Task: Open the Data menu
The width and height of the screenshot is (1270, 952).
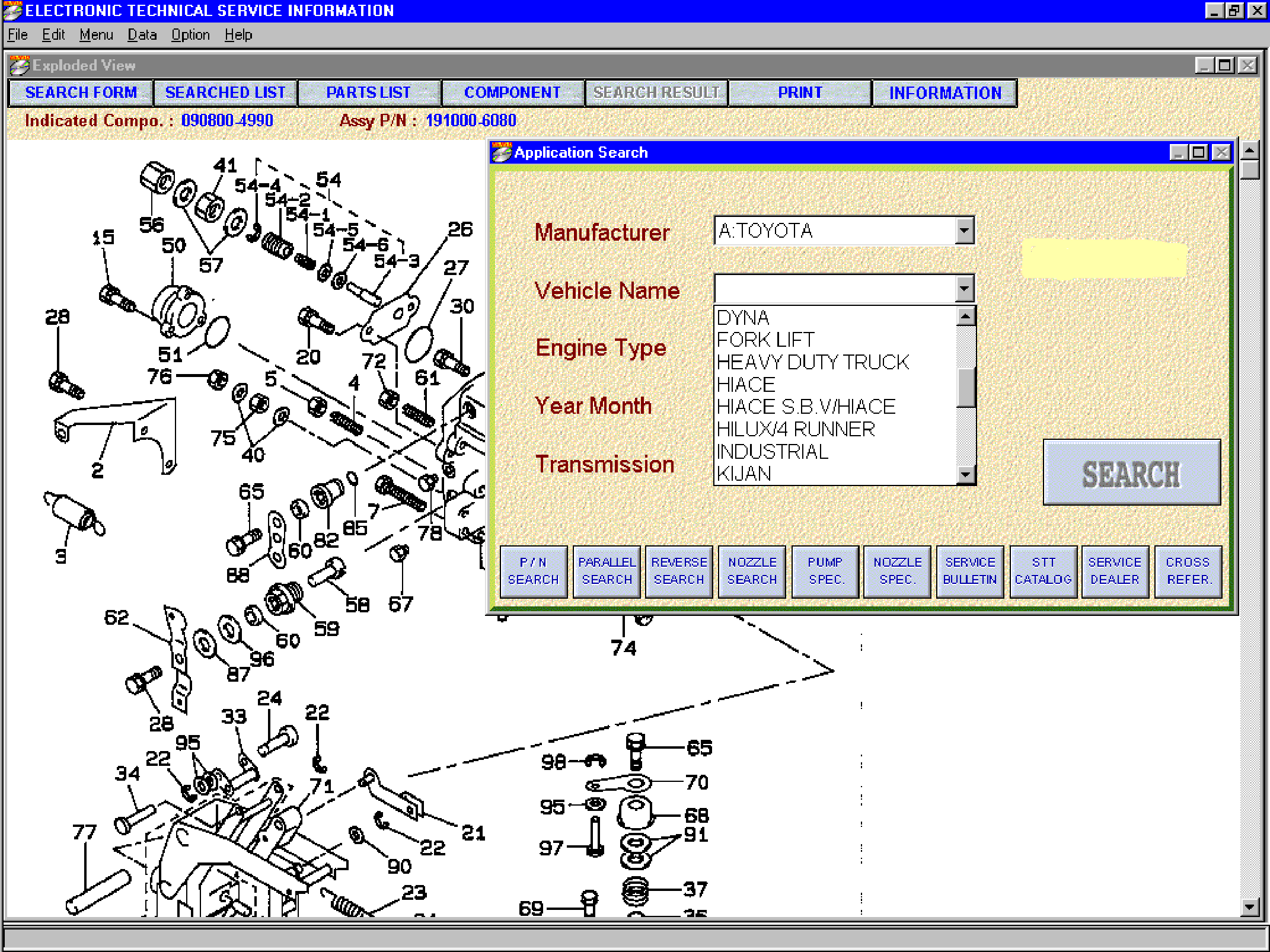Action: click(142, 35)
